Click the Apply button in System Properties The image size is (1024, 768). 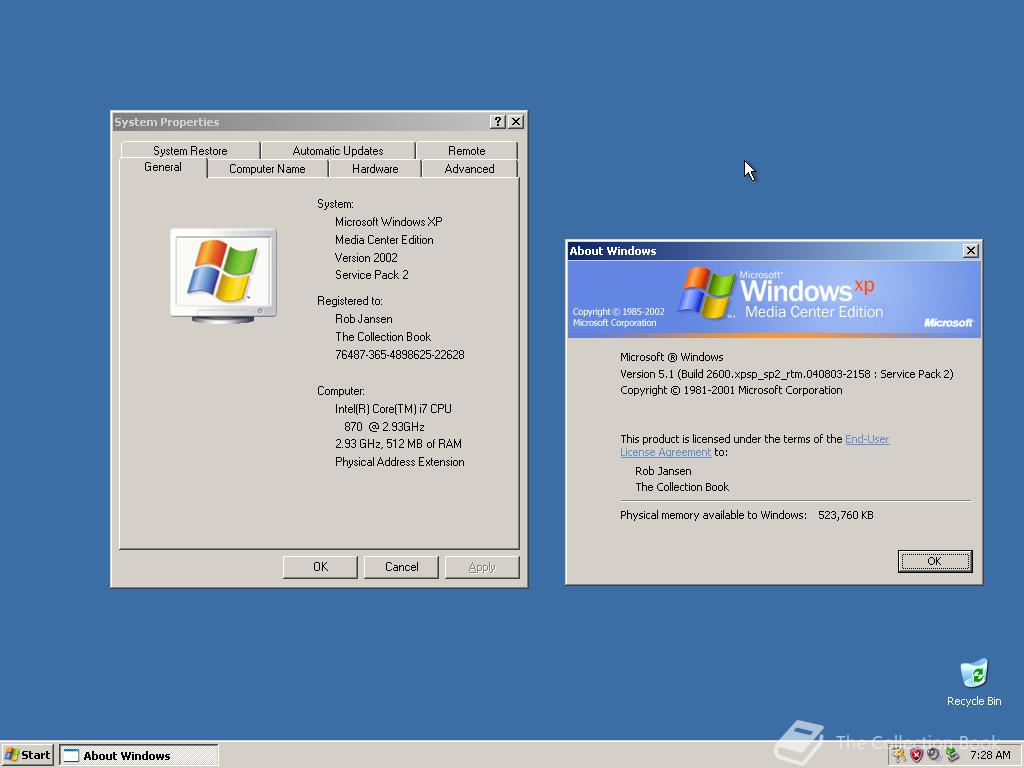pyautogui.click(x=482, y=567)
